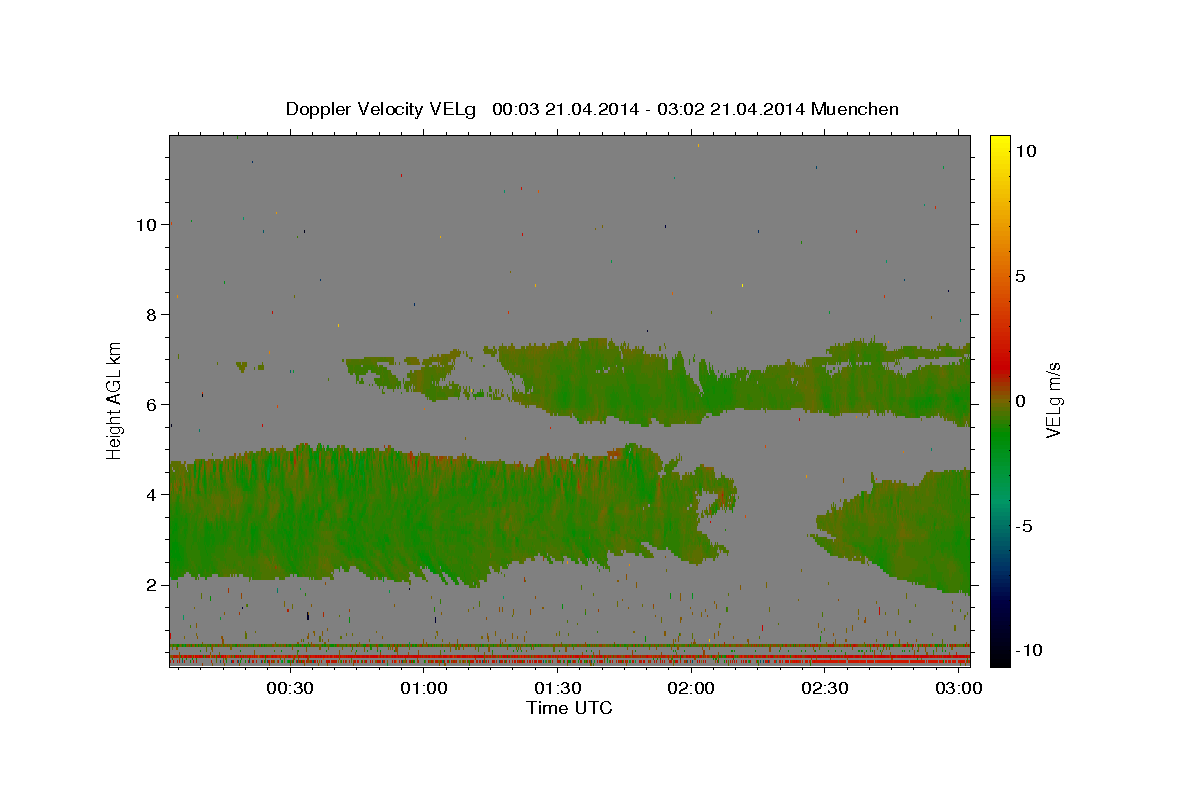
Task: Click colorbar value 5
Action: (x=1020, y=276)
